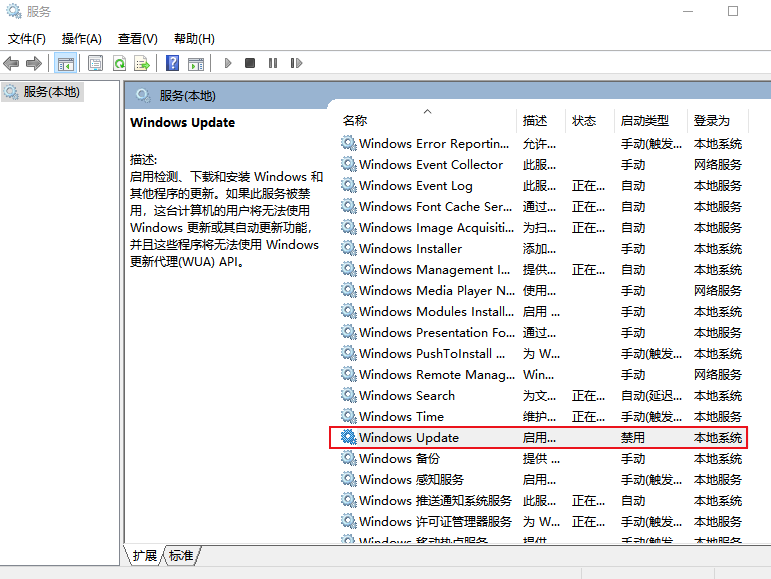771x579 pixels.
Task: Click the gear icon of Windows Installer
Action: click(349, 248)
